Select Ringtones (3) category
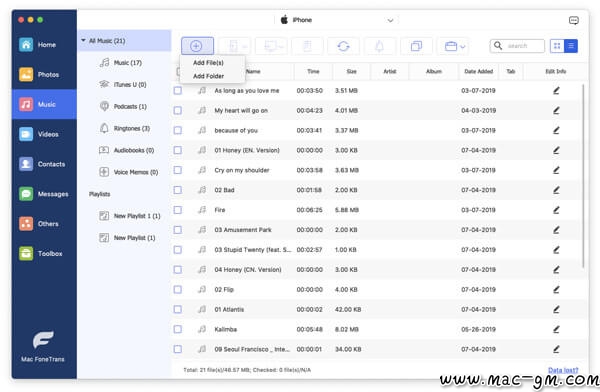600x392 pixels. click(x=124, y=128)
